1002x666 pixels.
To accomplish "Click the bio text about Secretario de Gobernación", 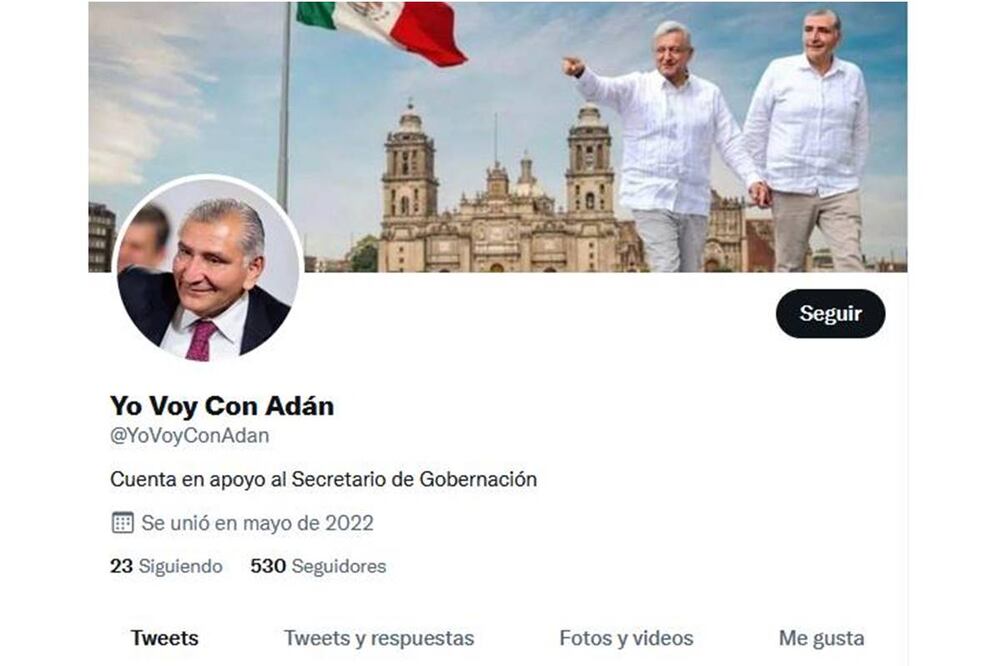I will [x=323, y=479].
